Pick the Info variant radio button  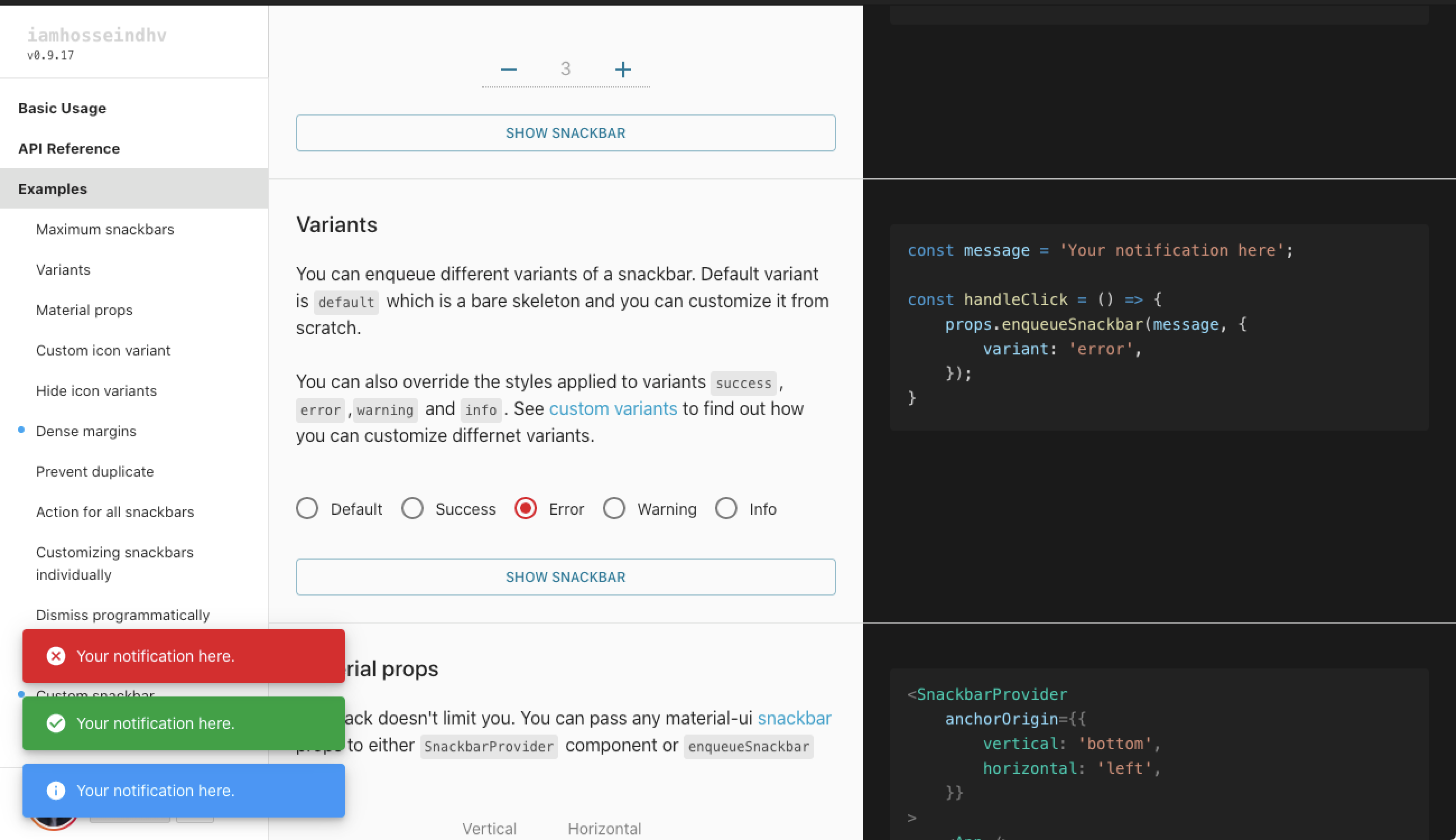(726, 508)
